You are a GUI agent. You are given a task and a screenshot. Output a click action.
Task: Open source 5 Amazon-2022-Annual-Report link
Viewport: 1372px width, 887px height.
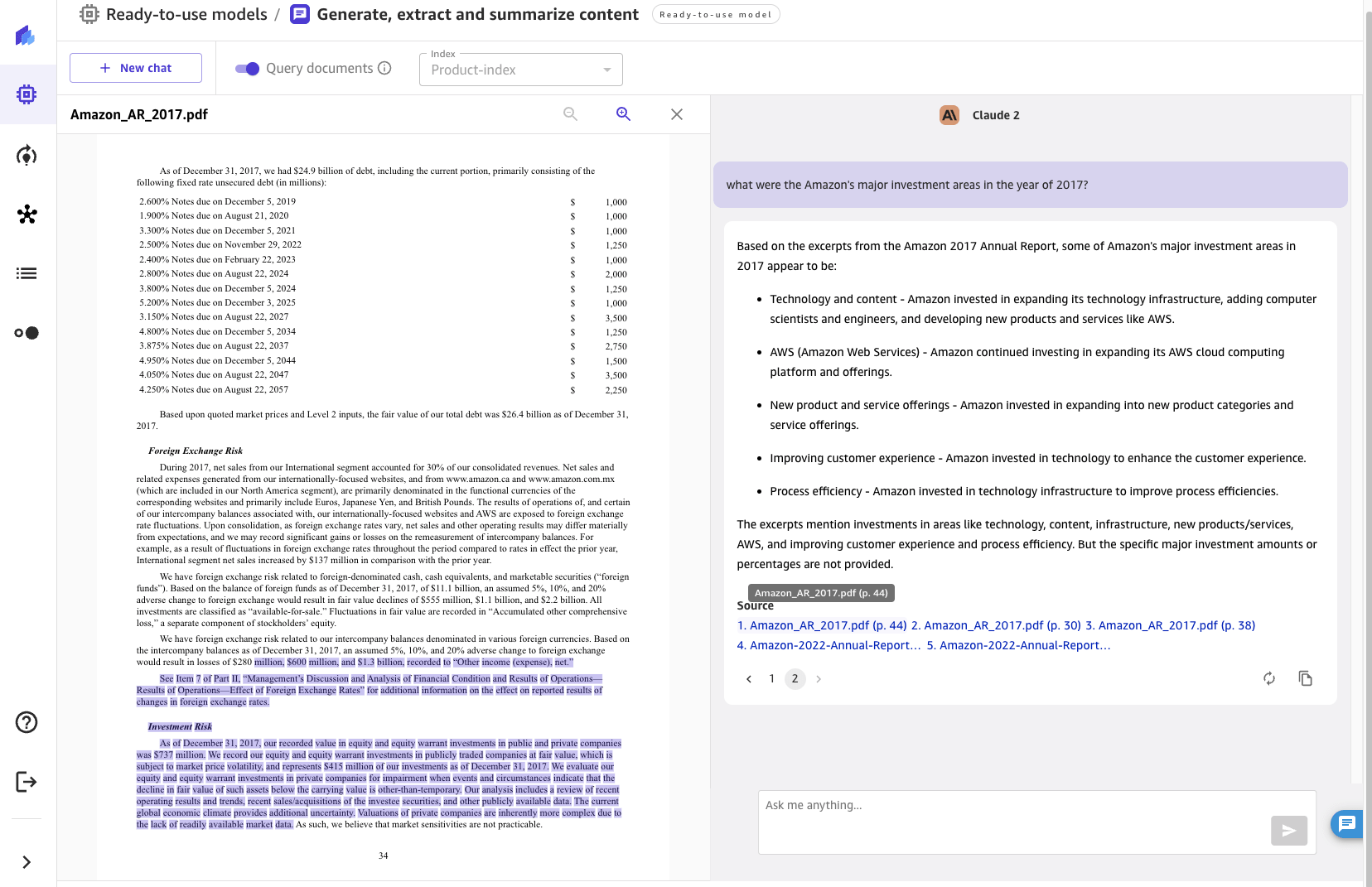1019,645
